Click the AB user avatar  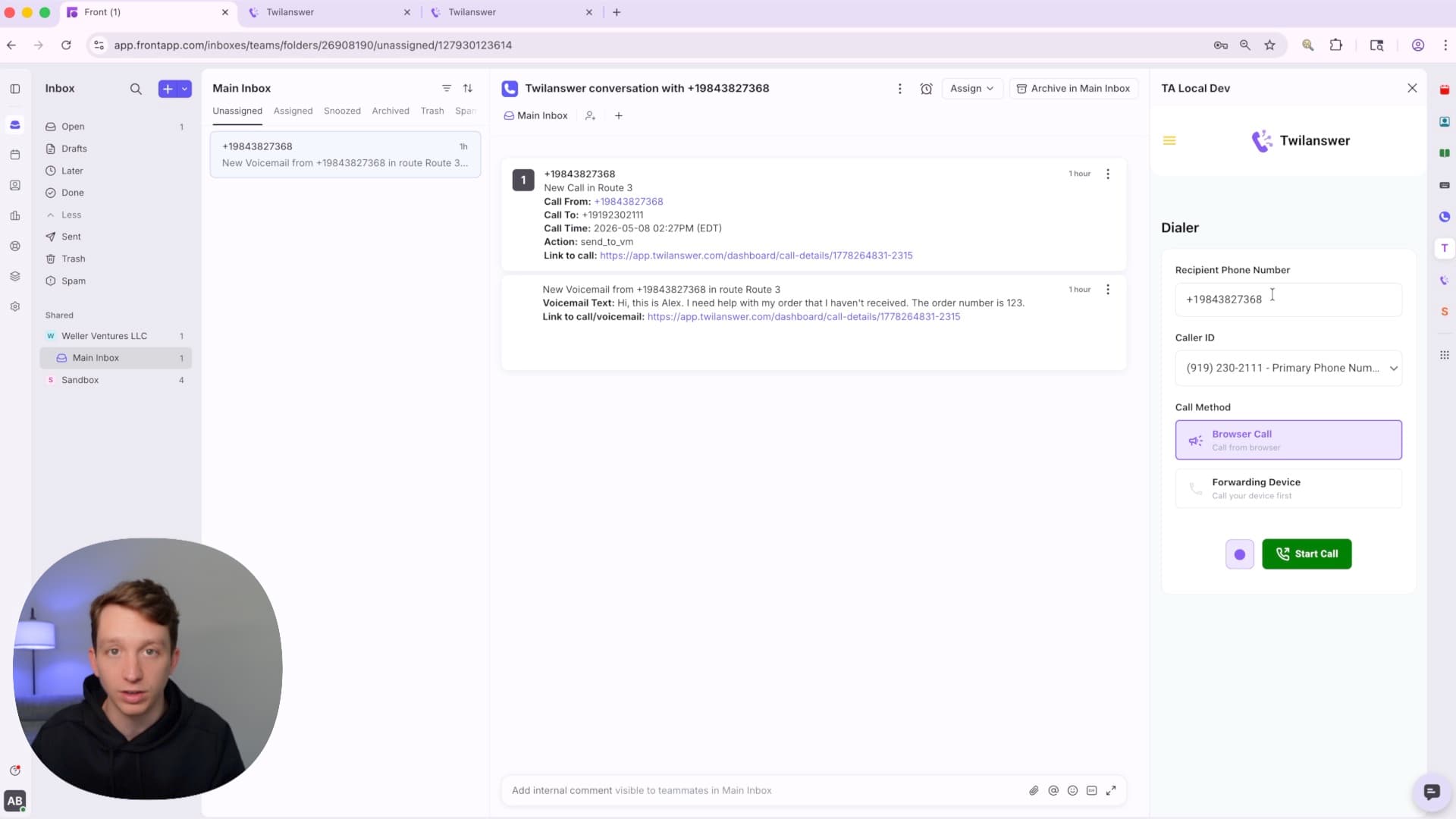click(15, 801)
